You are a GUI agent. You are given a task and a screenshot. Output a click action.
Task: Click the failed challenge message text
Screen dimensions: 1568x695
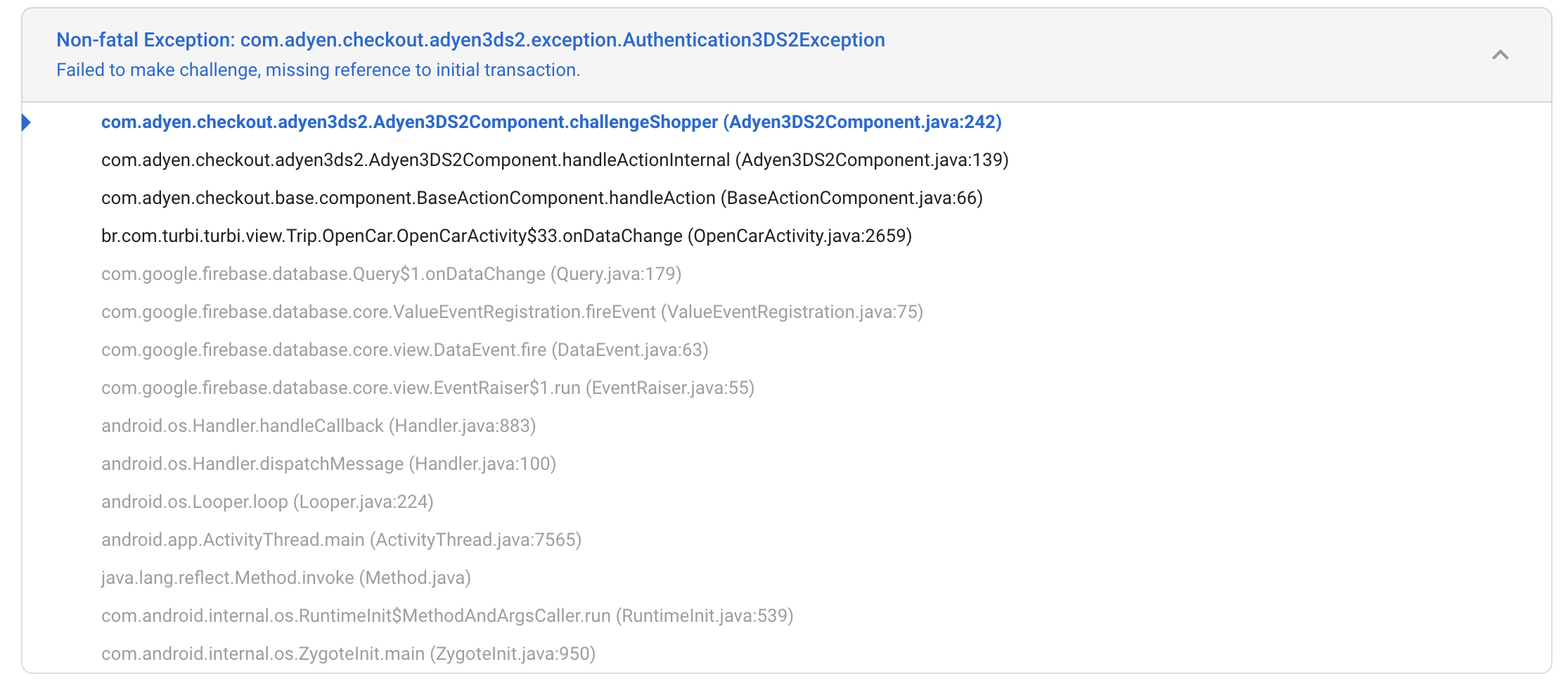tap(318, 70)
